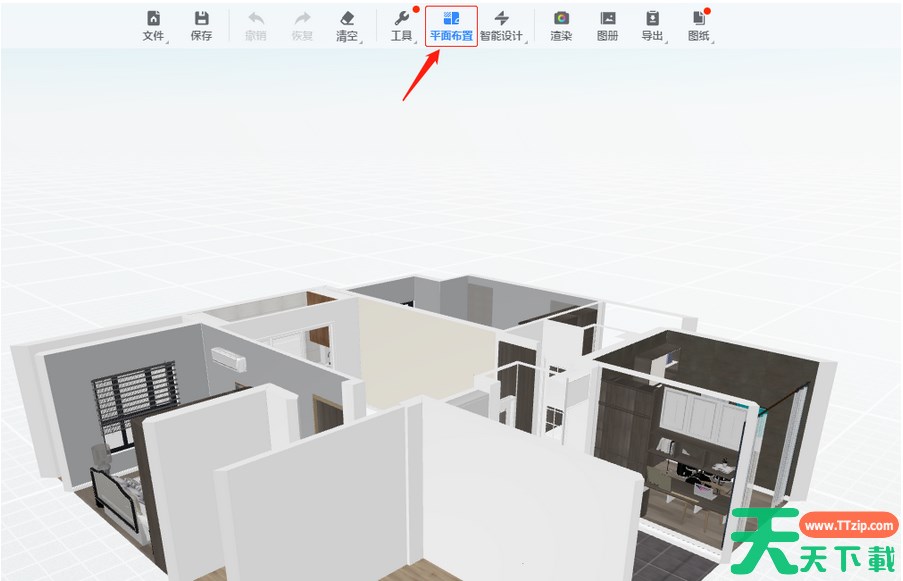Select the 清空 (Clear) eraser icon

[x=347, y=18]
